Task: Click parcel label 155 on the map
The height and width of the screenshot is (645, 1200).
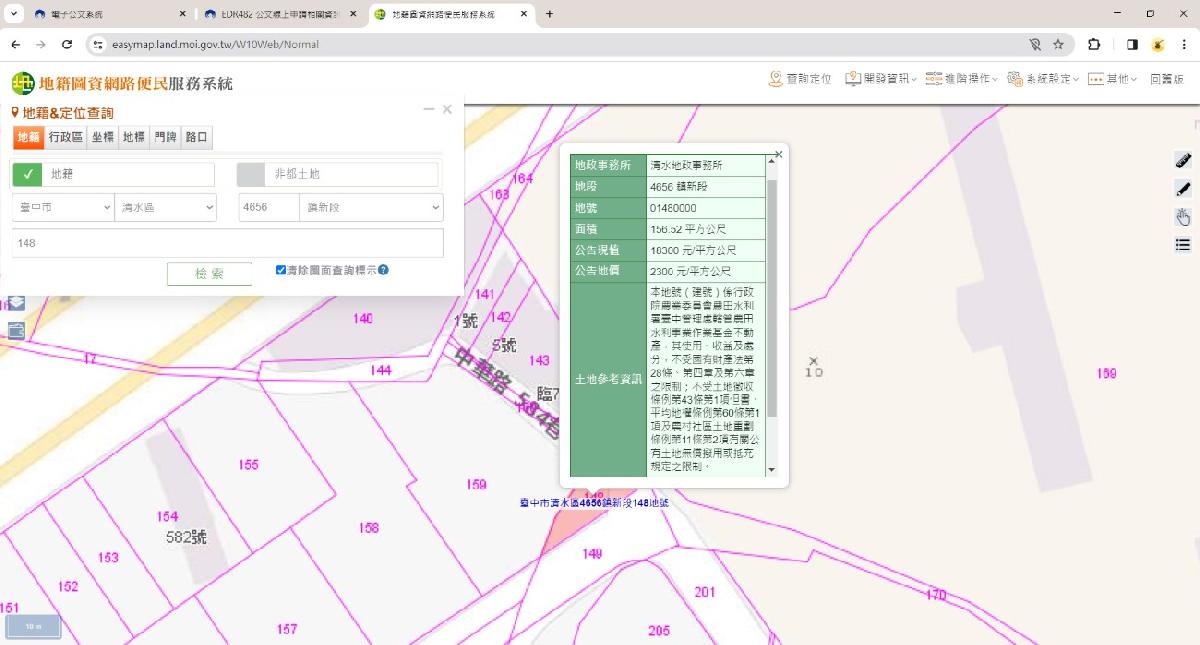Action: pos(249,464)
